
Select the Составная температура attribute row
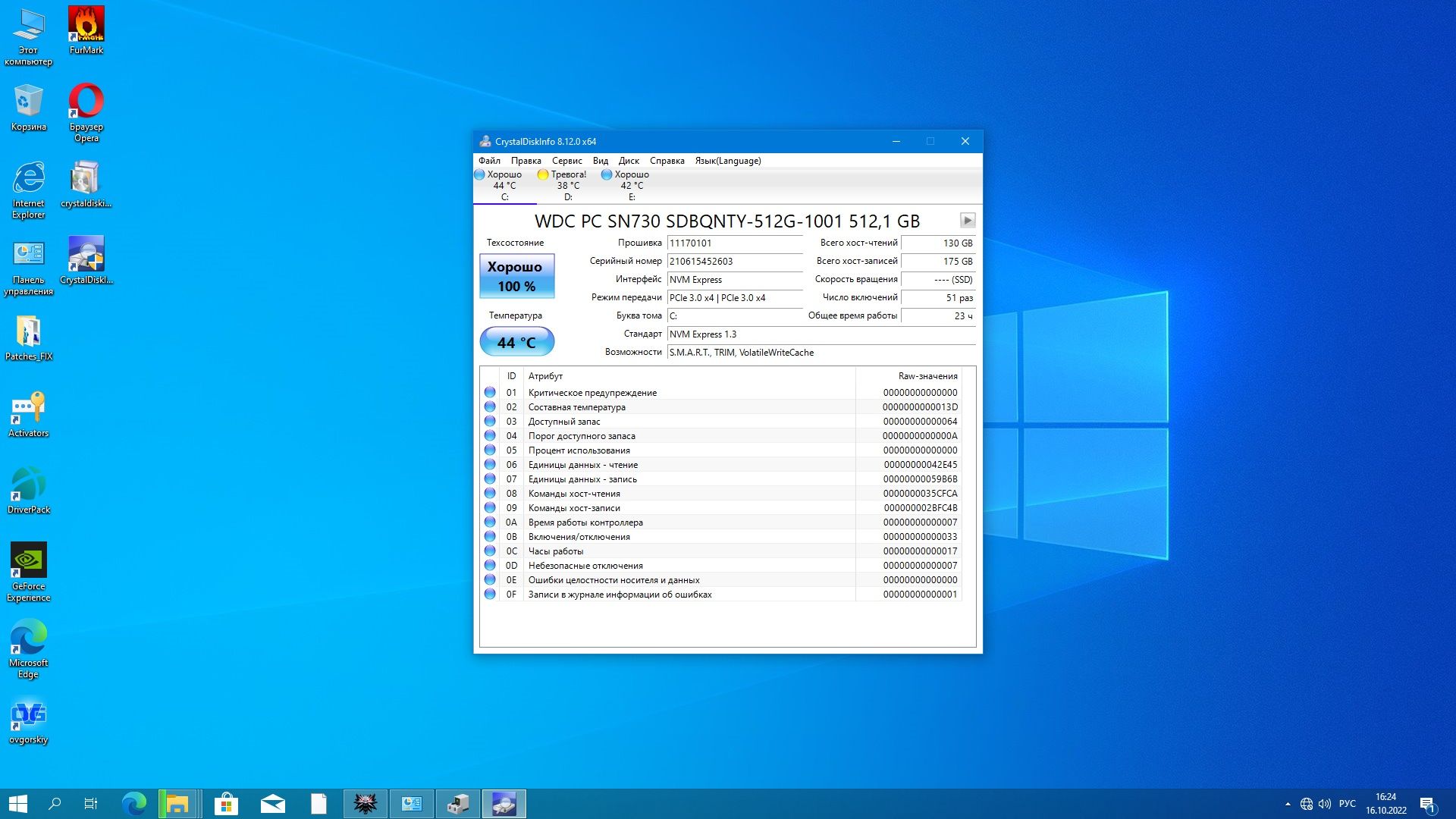pyautogui.click(x=721, y=407)
